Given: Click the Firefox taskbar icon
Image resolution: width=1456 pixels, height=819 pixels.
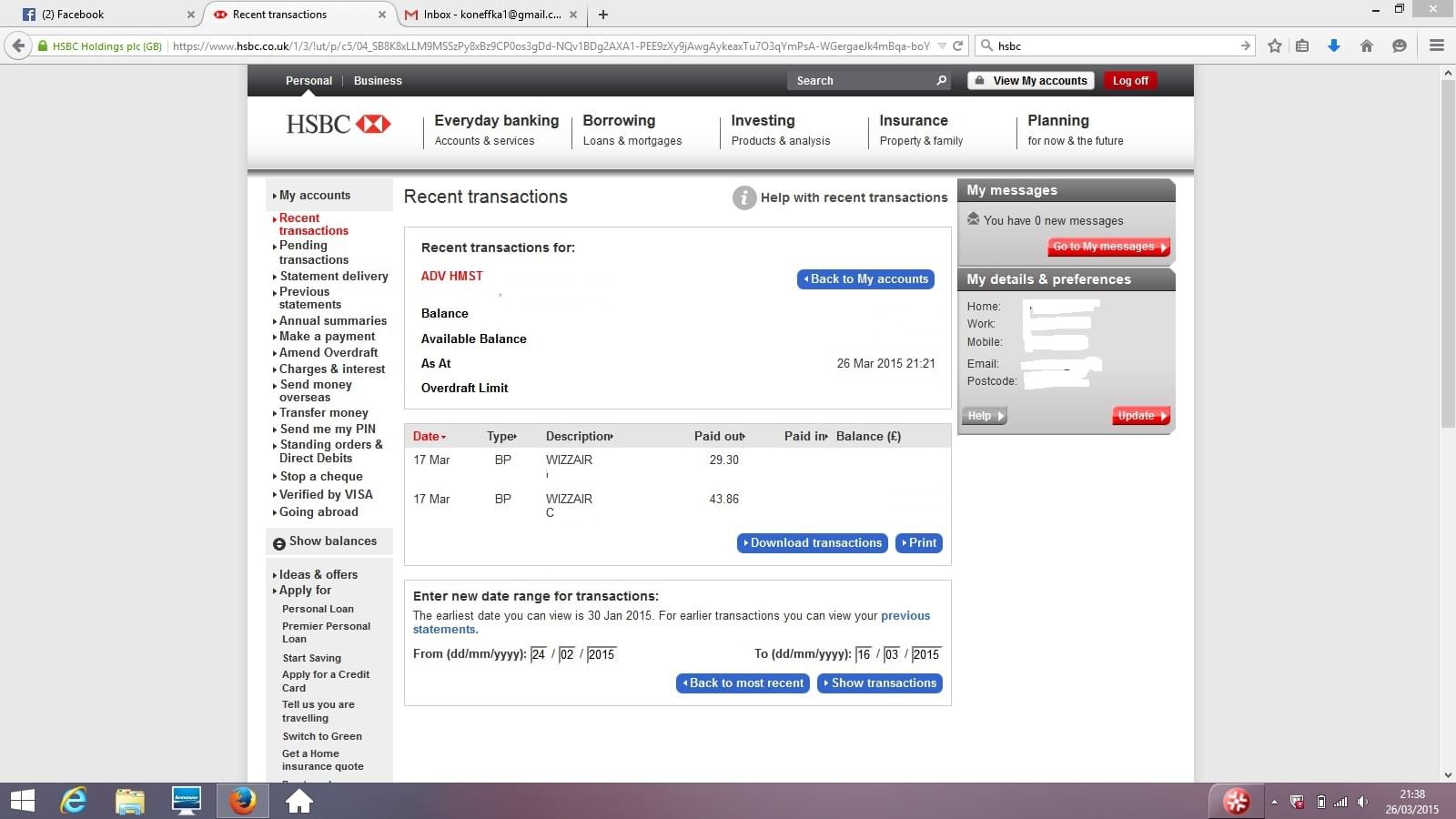Looking at the screenshot, I should point(242,801).
